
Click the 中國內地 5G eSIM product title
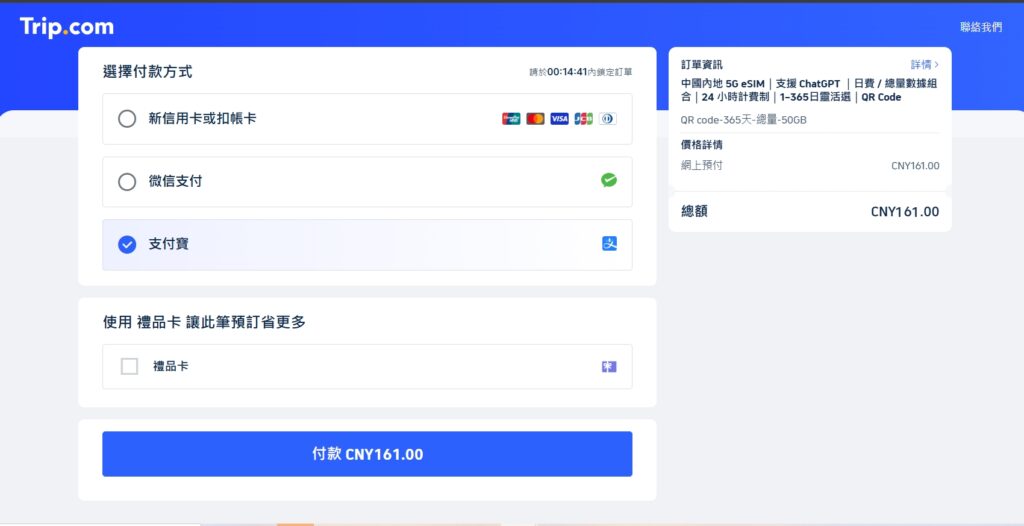click(809, 91)
